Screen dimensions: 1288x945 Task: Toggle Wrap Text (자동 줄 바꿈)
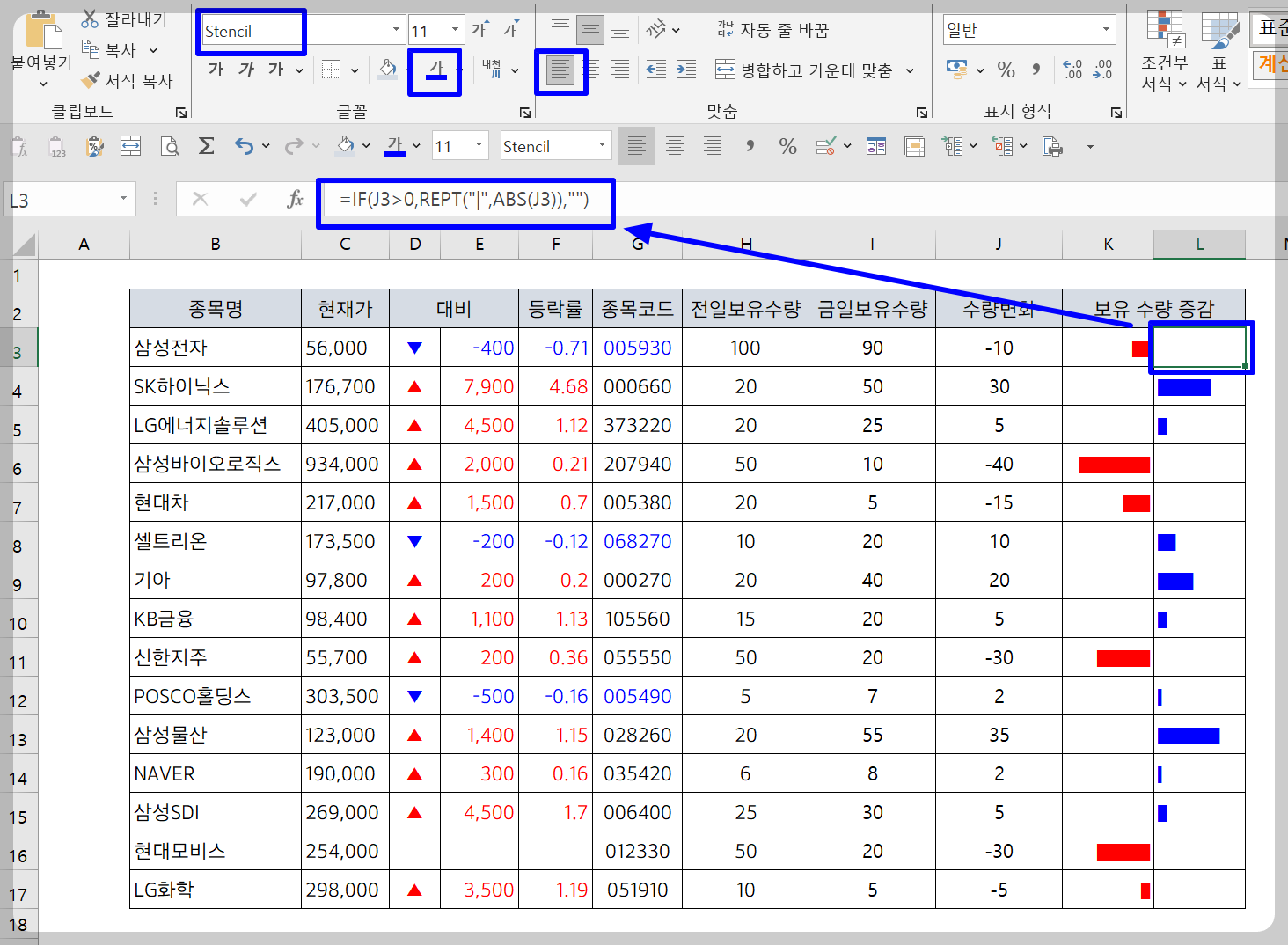point(772,30)
